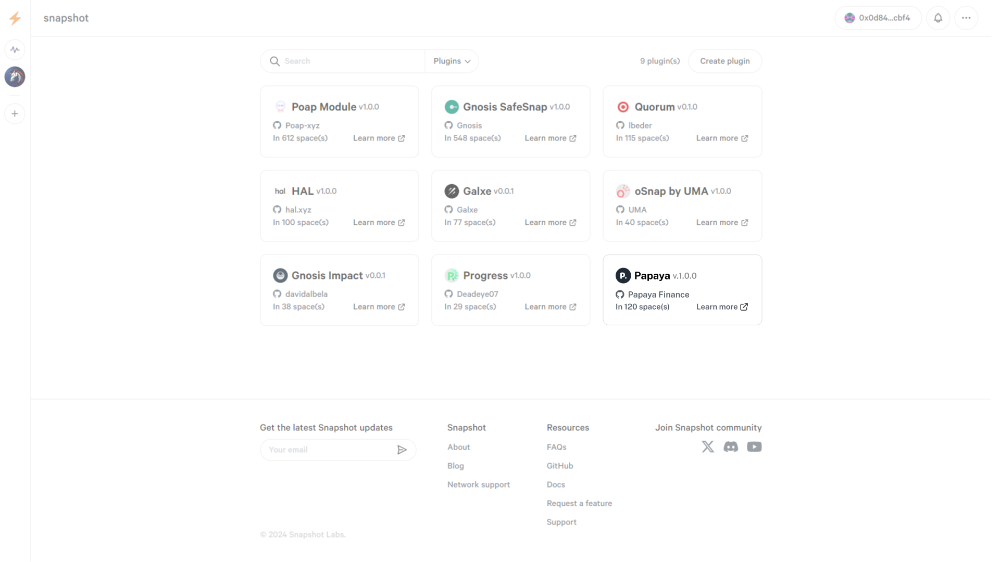The height and width of the screenshot is (562, 1000).
Task: Submit email with the paper-plane send icon
Action: [402, 450]
